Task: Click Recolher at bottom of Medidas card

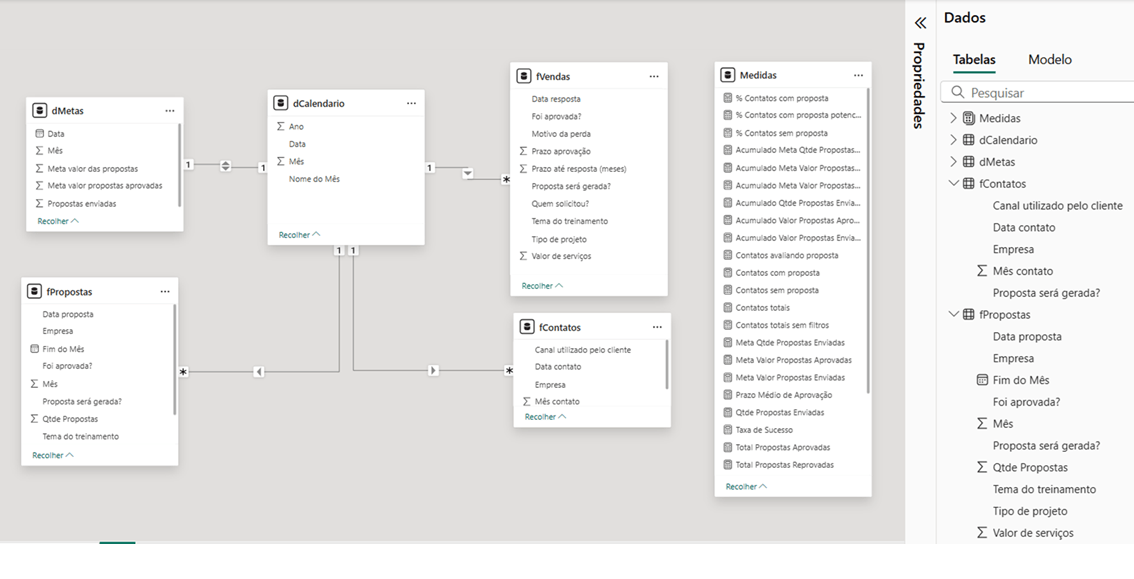Action: pos(746,487)
